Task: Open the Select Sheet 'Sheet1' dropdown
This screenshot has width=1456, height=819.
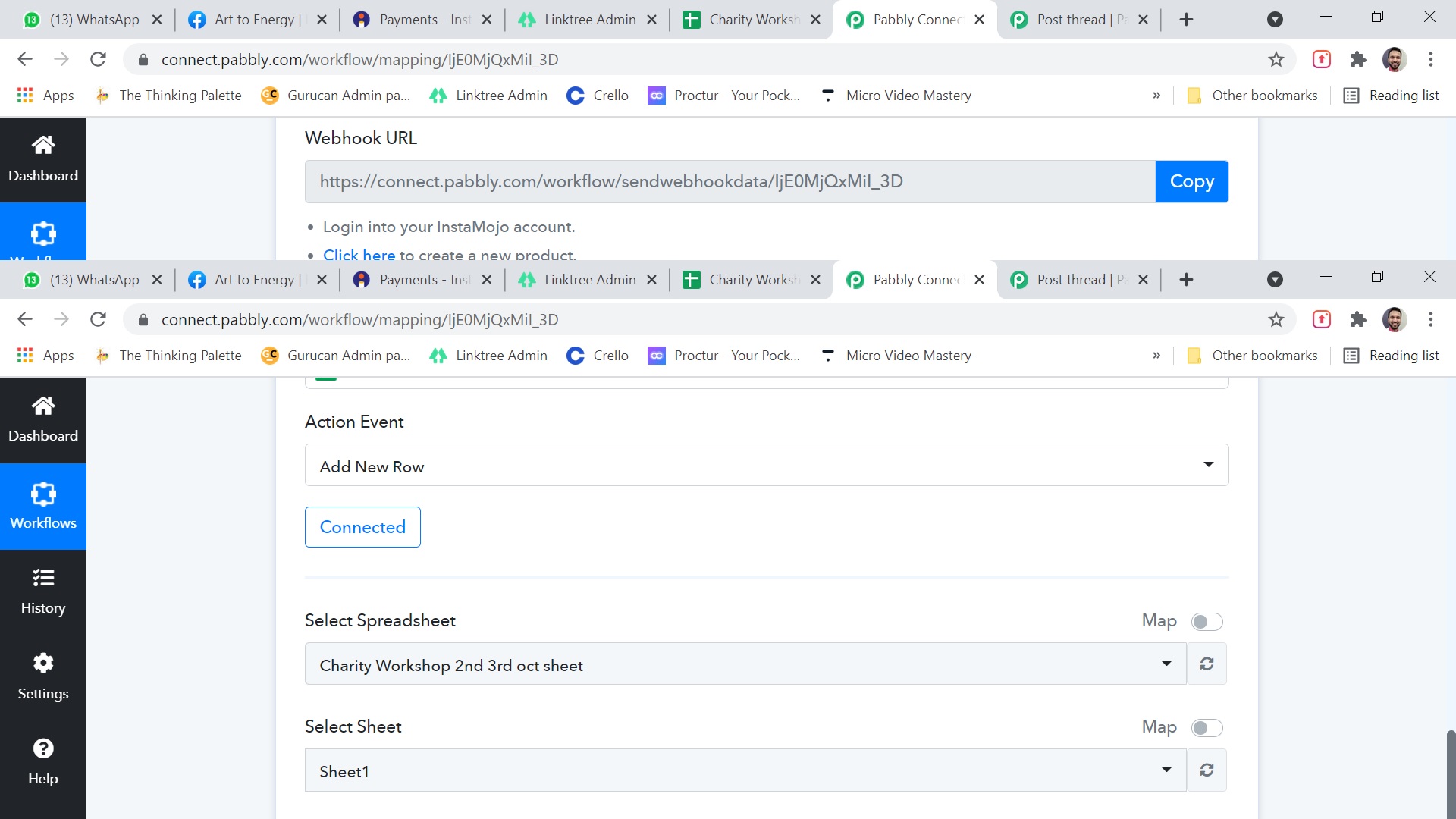Action: (745, 770)
